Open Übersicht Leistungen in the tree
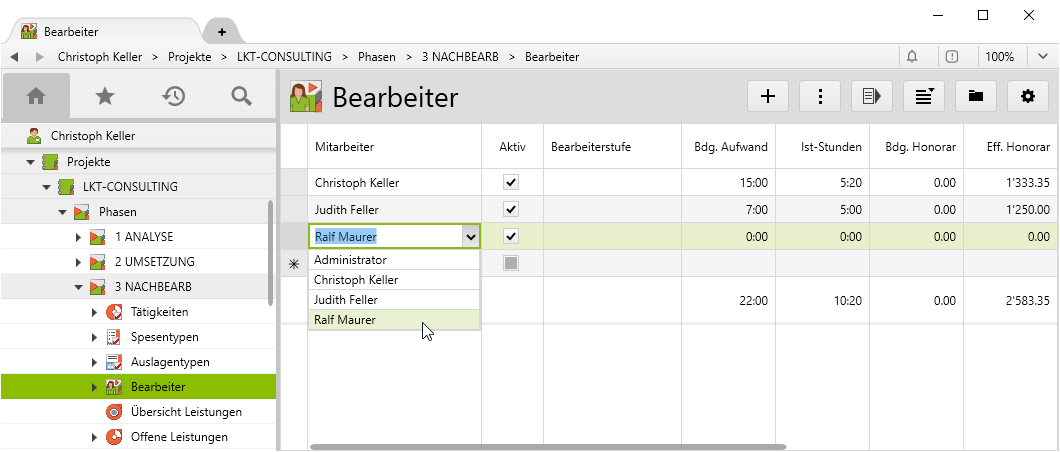The width and height of the screenshot is (1060, 452). pyautogui.click(x=185, y=412)
